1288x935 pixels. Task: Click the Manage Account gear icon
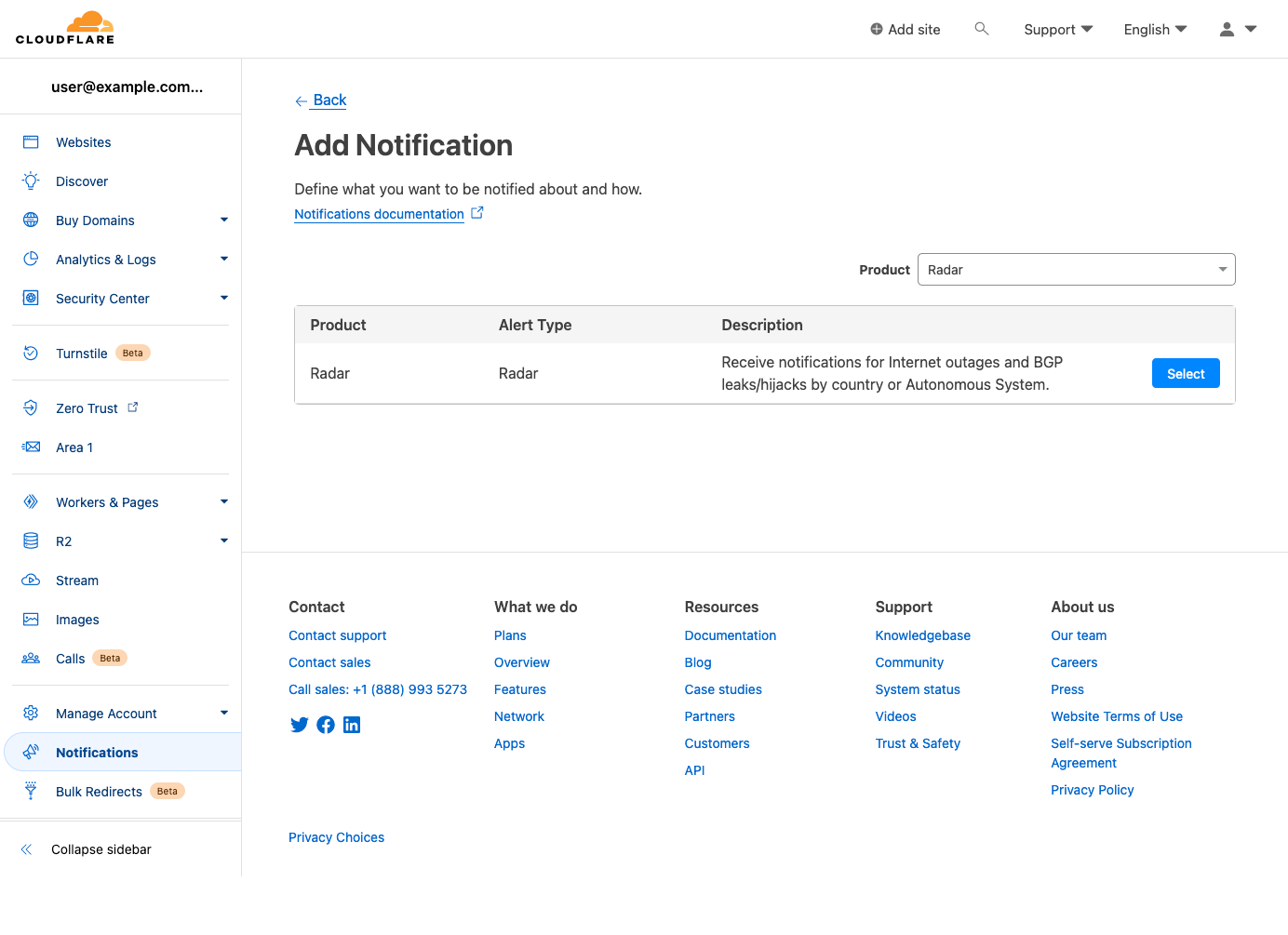[x=31, y=714]
